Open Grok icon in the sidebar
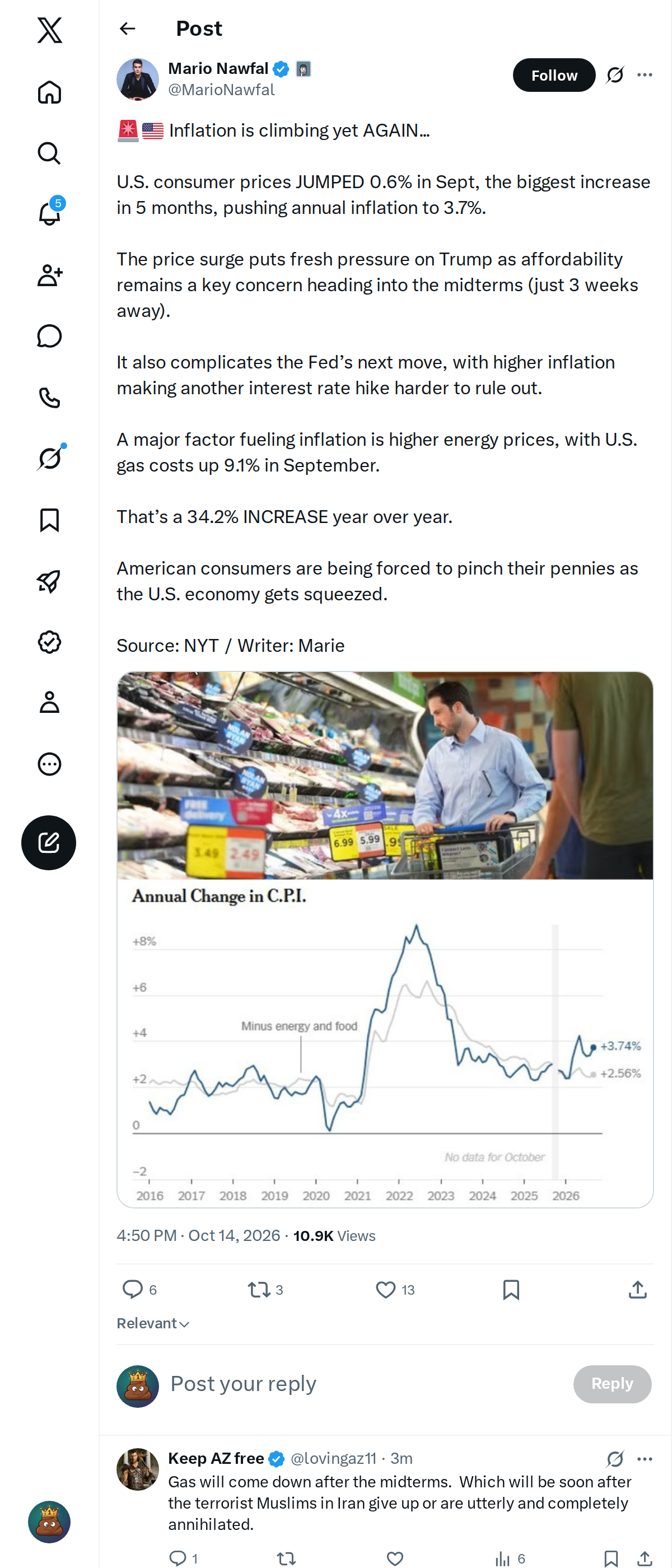This screenshot has width=672, height=1568. (x=49, y=458)
